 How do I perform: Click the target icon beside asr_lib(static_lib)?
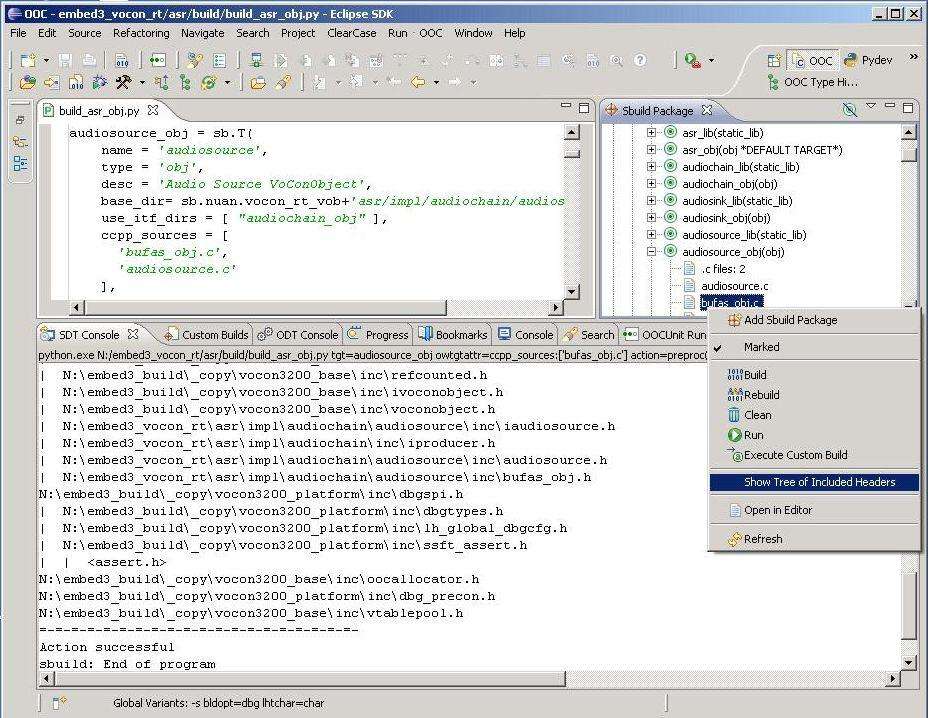pos(671,133)
